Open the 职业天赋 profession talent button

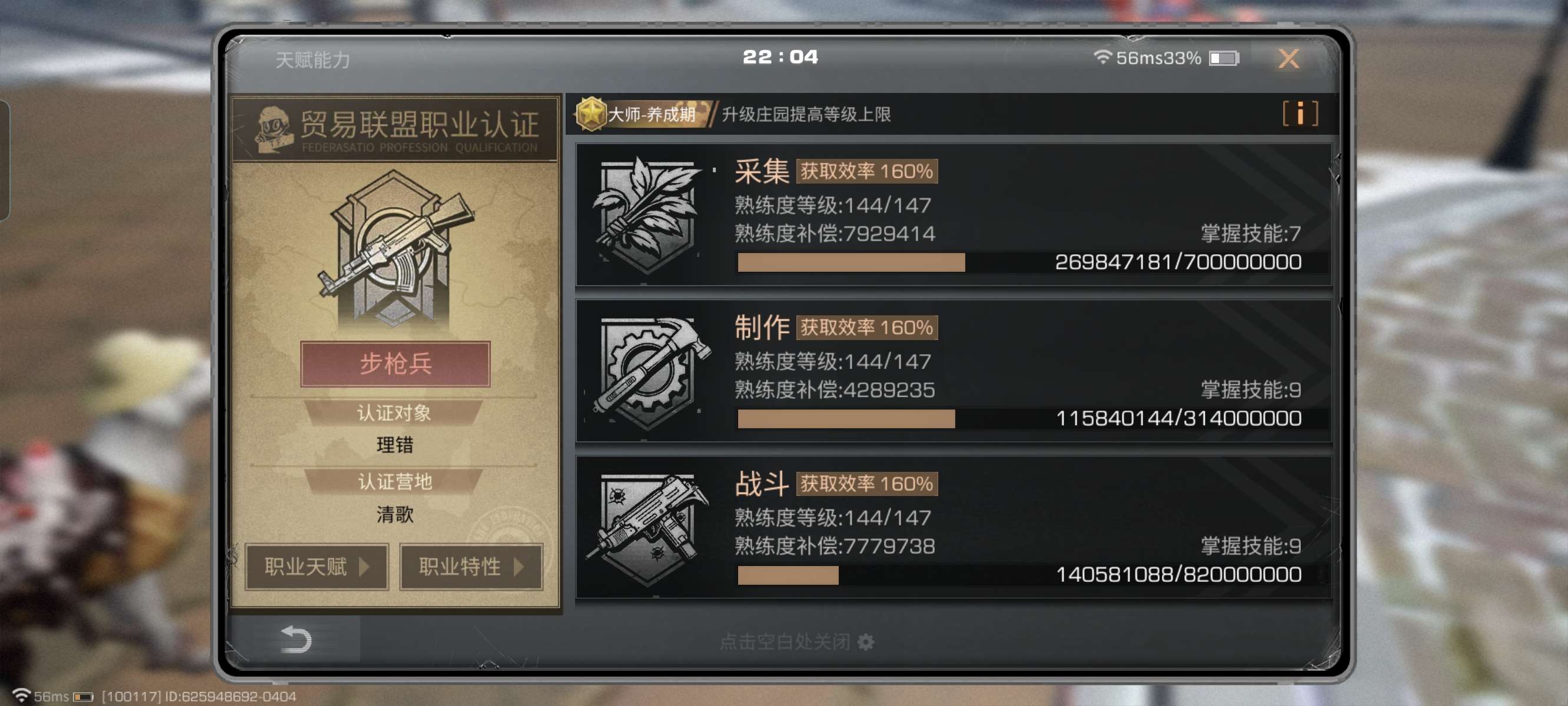317,567
